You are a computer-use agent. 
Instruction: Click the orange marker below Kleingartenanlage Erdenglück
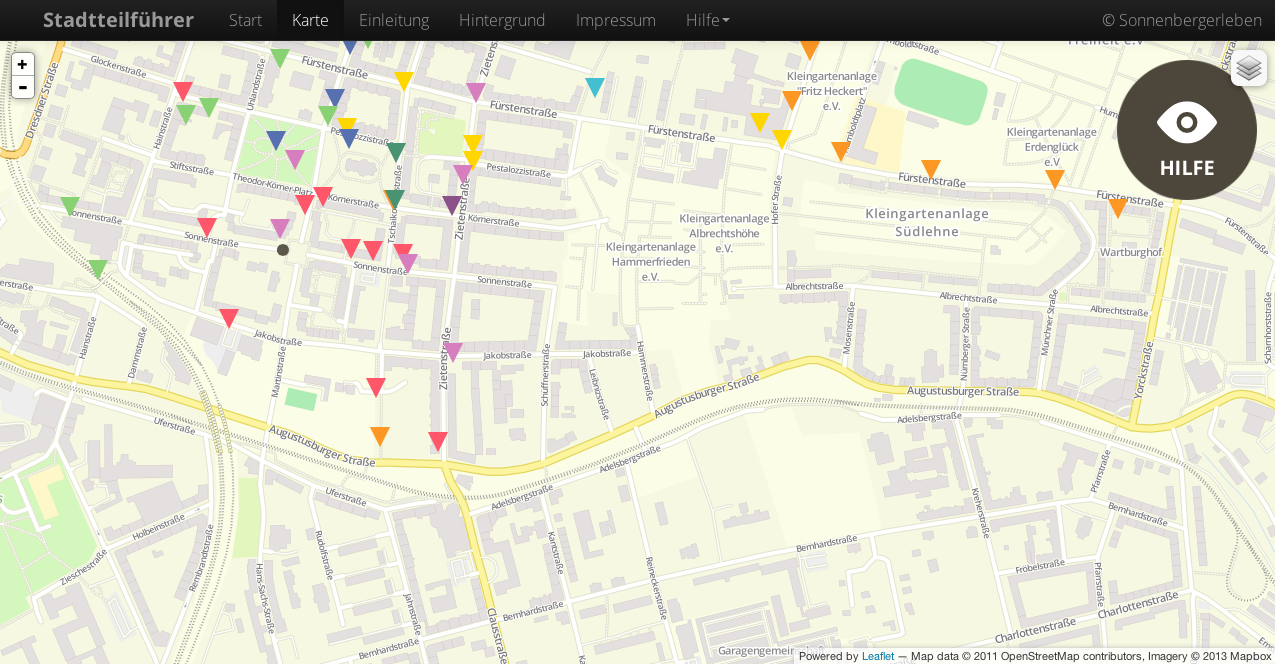[x=1055, y=178]
